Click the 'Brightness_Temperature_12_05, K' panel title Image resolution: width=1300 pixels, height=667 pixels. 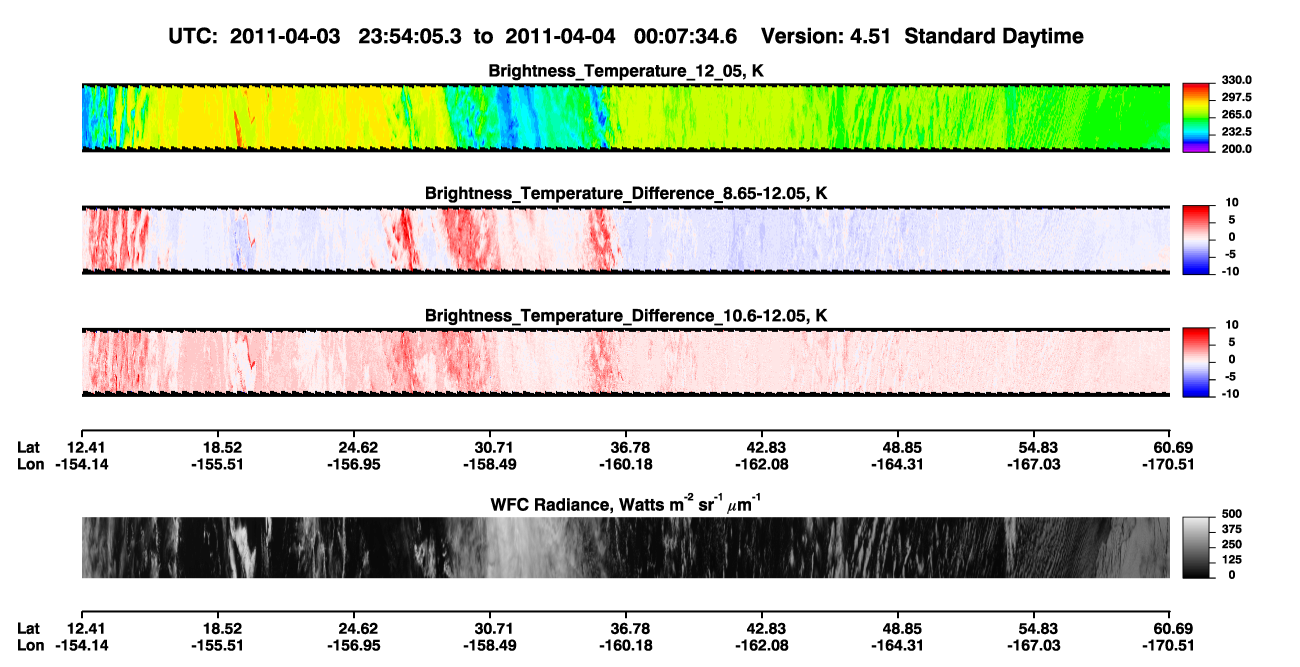click(626, 71)
